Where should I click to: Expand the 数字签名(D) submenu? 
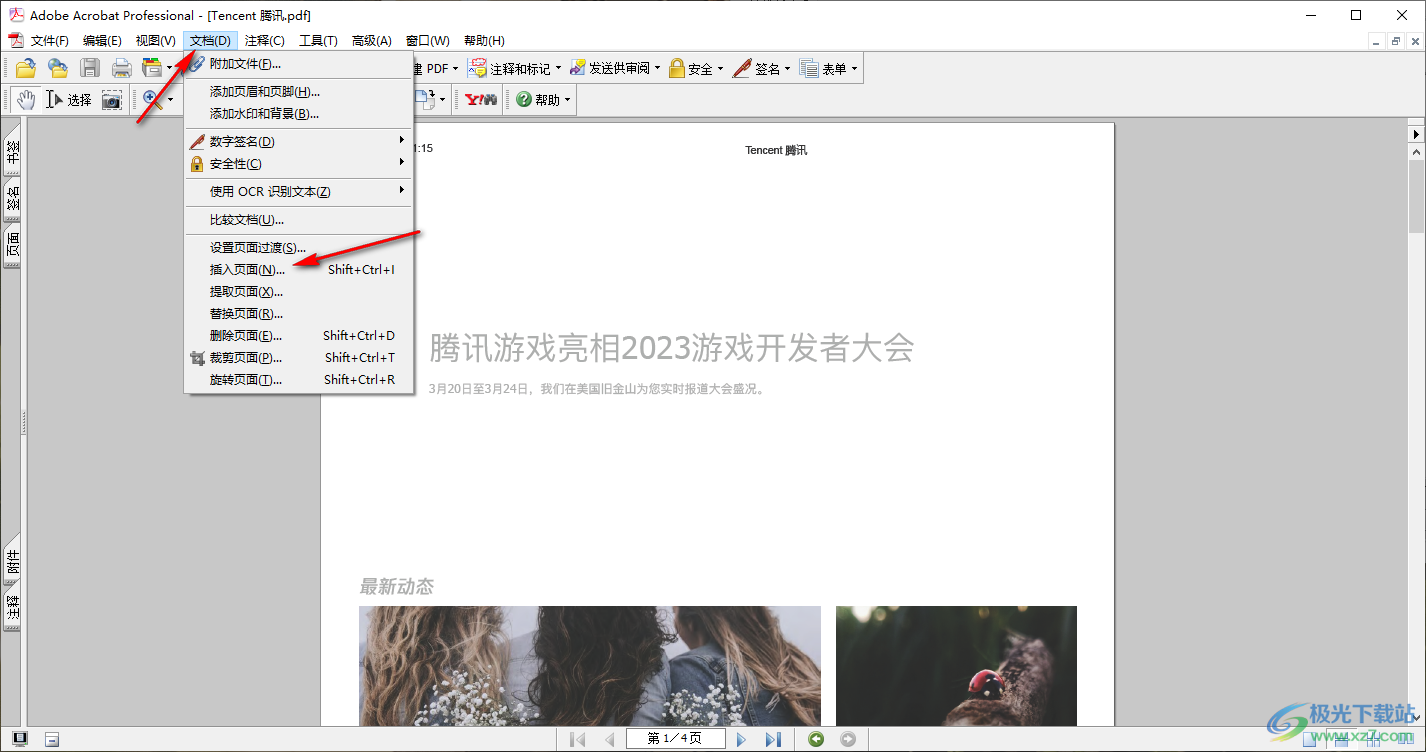(x=299, y=142)
